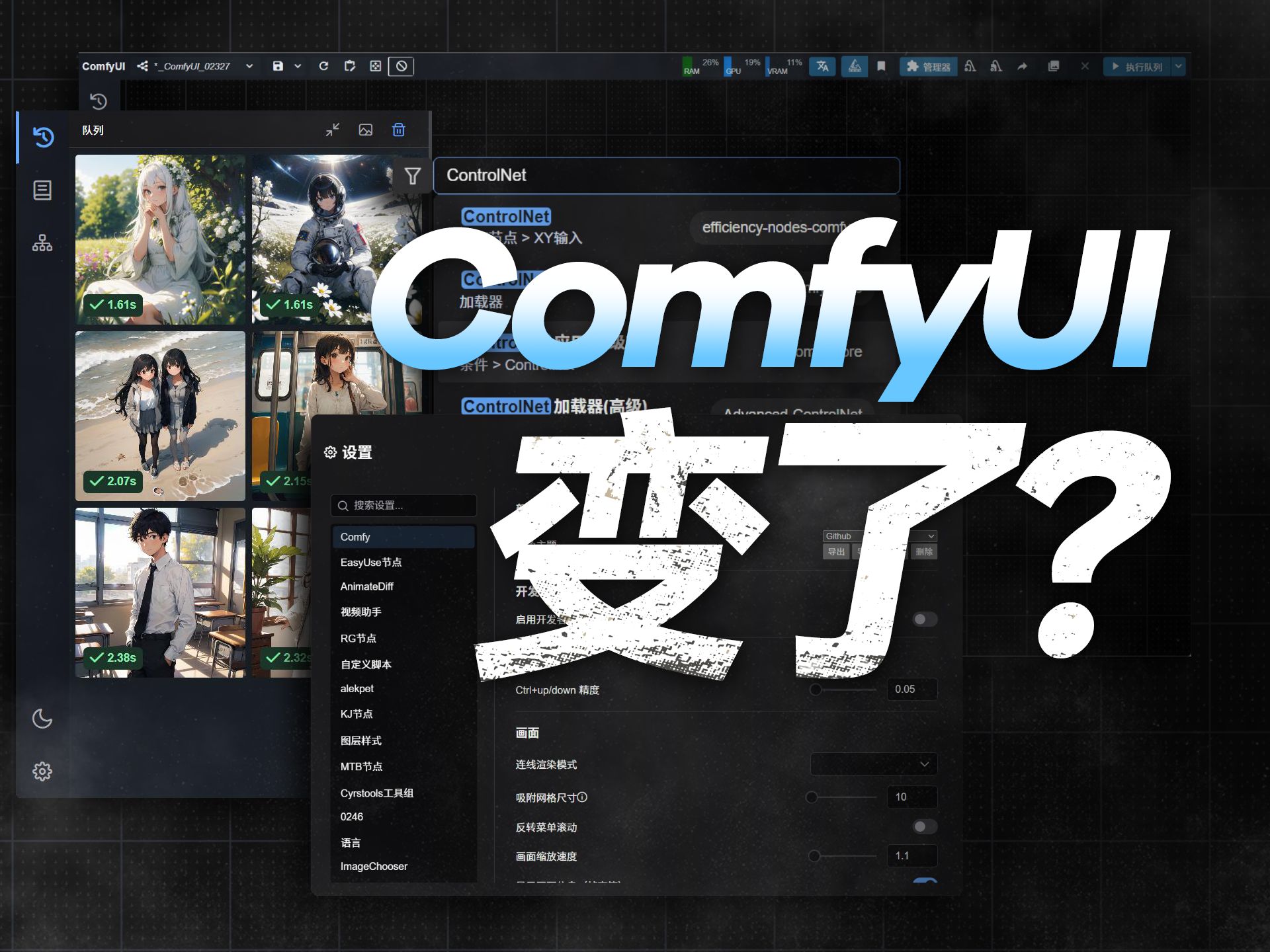Select the EasyUse节点 settings category
The width and height of the screenshot is (1270, 952).
tap(403, 562)
